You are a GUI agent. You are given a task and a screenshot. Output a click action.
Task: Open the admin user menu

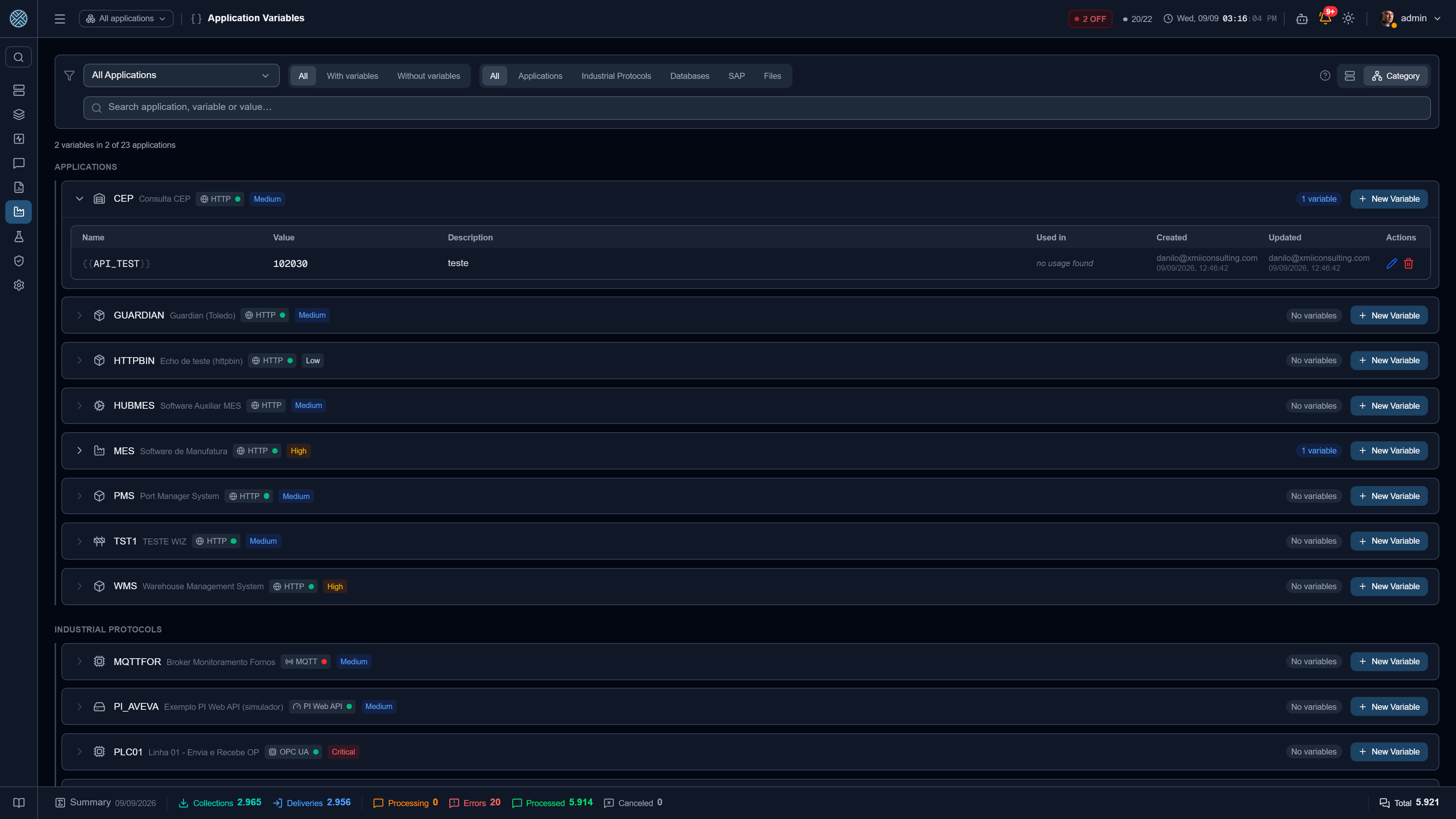coord(1410,19)
